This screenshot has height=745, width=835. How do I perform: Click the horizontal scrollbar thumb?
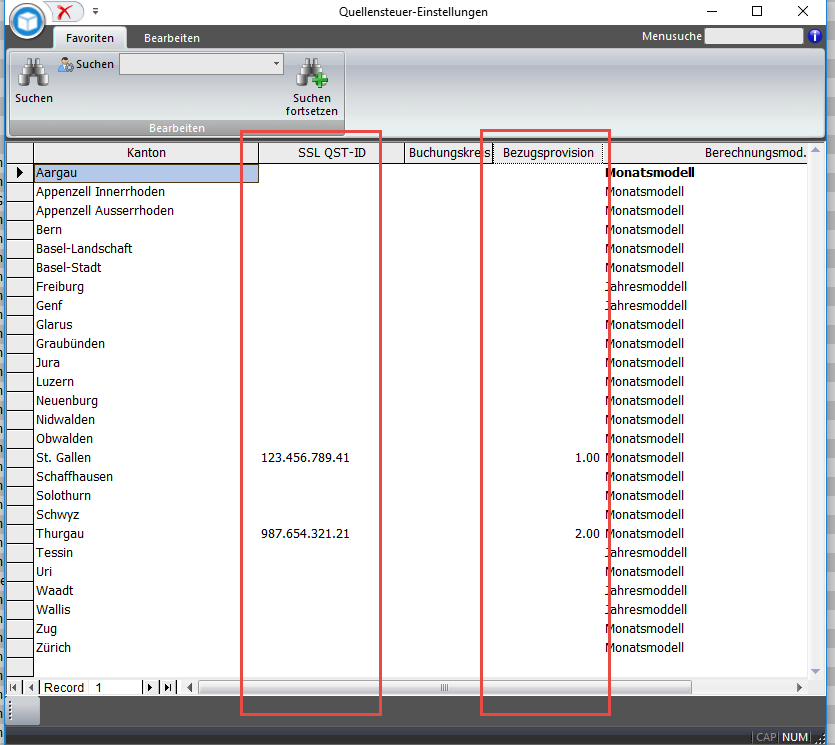point(446,687)
